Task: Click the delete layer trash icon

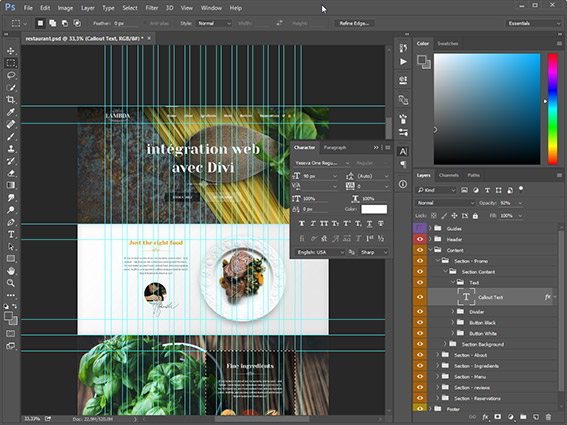Action: click(548, 417)
